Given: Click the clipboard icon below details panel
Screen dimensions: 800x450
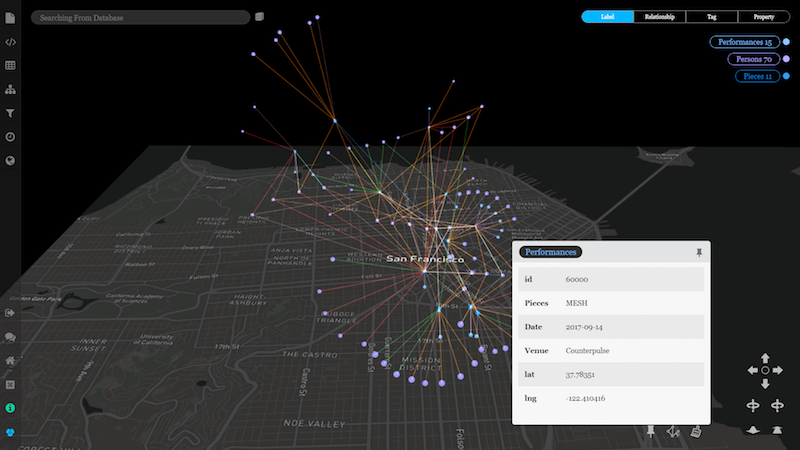Looking at the screenshot, I should coord(696,432).
